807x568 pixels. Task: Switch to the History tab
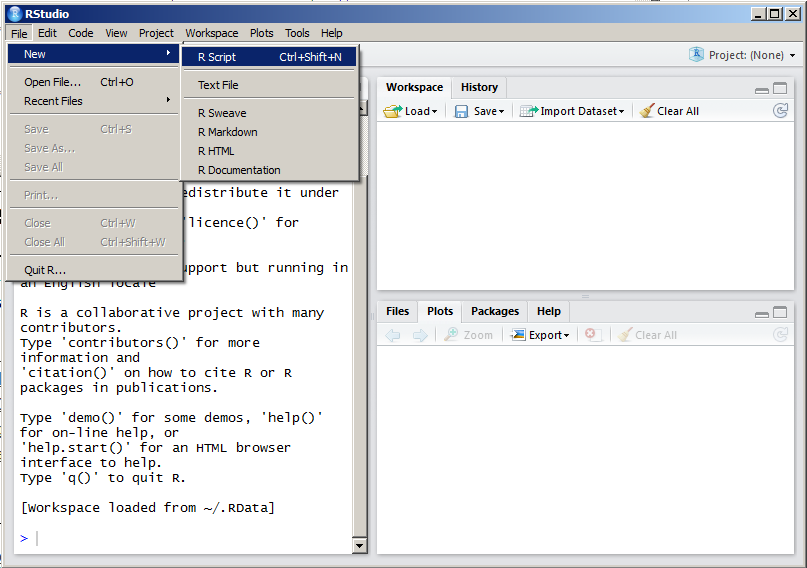(479, 87)
